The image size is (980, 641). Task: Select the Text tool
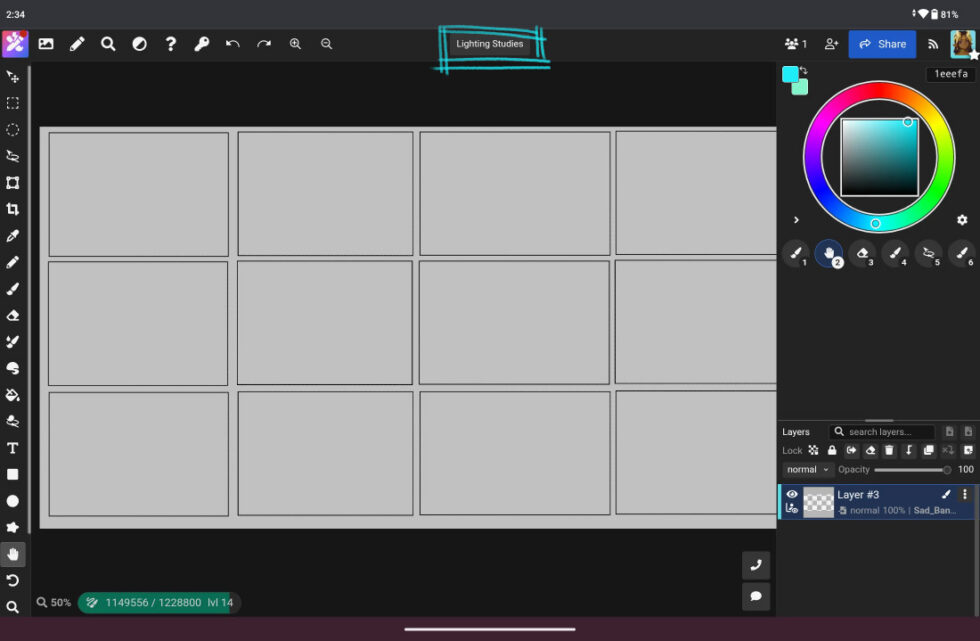[12, 448]
